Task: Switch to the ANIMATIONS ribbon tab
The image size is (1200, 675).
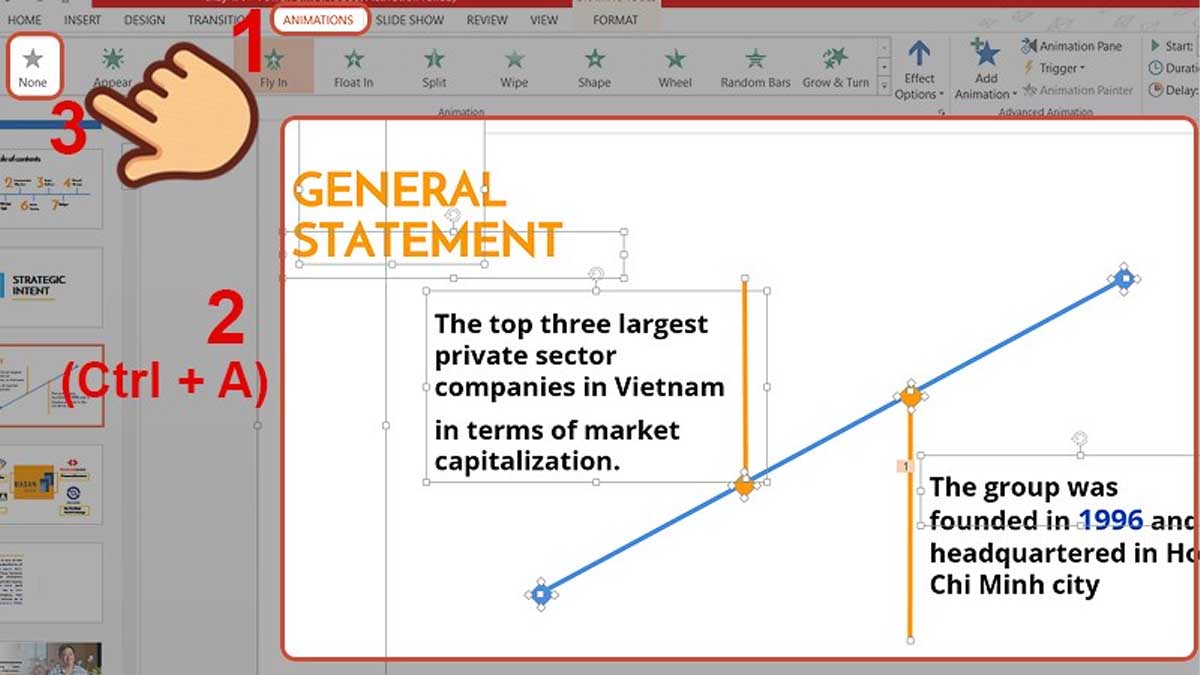Action: click(319, 18)
